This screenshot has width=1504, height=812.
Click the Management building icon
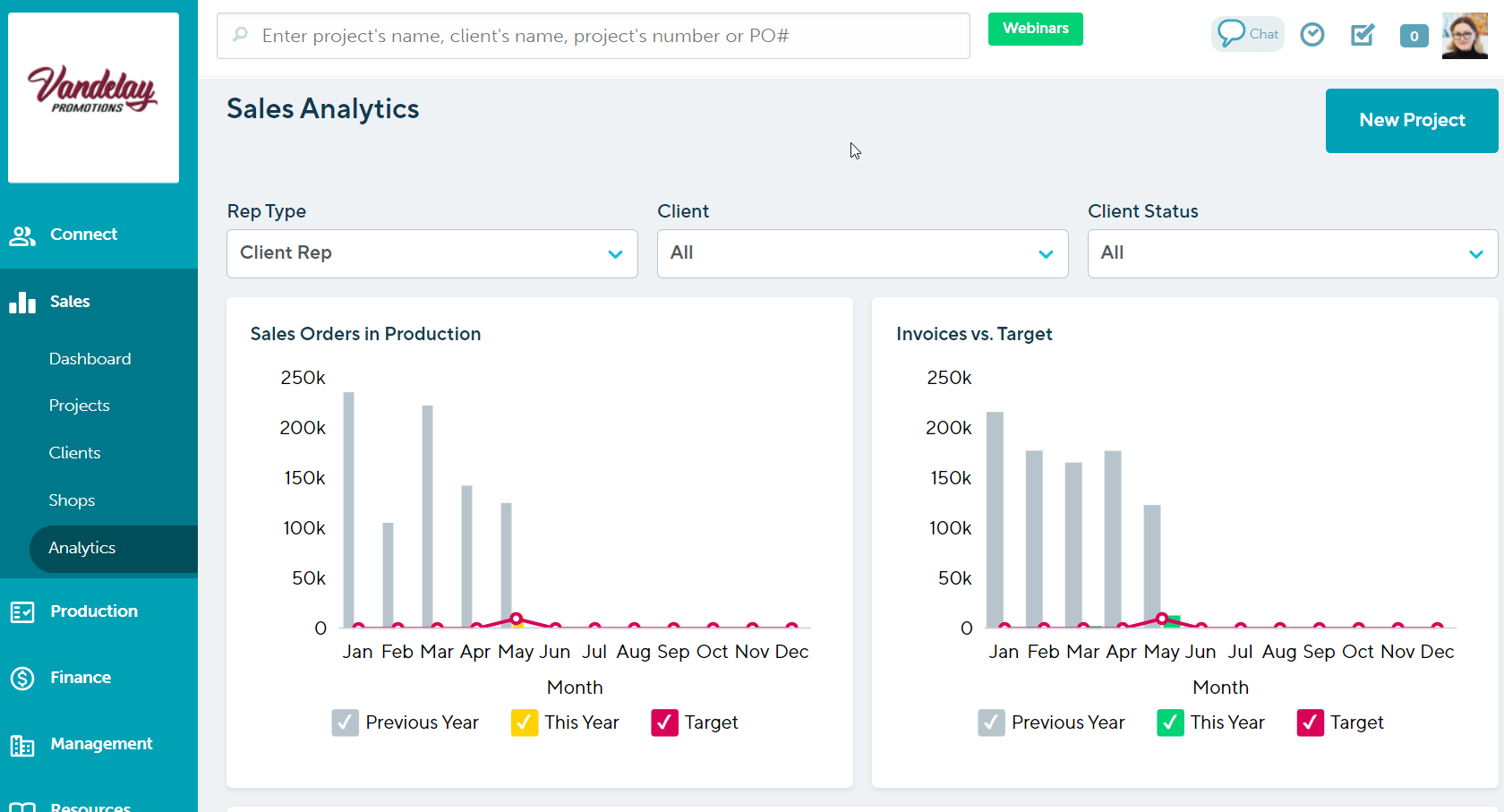click(22, 744)
